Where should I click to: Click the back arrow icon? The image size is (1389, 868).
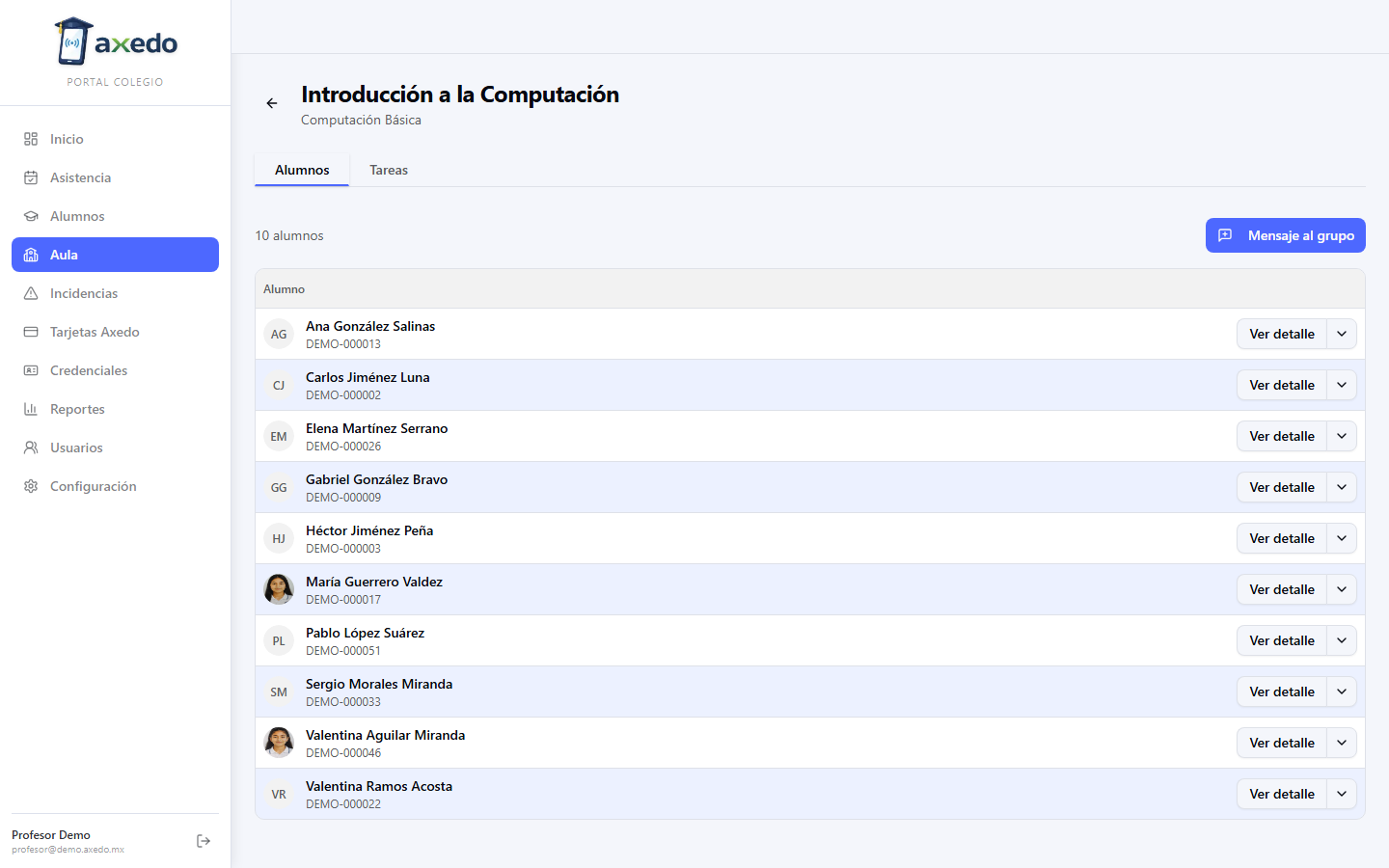(x=272, y=103)
